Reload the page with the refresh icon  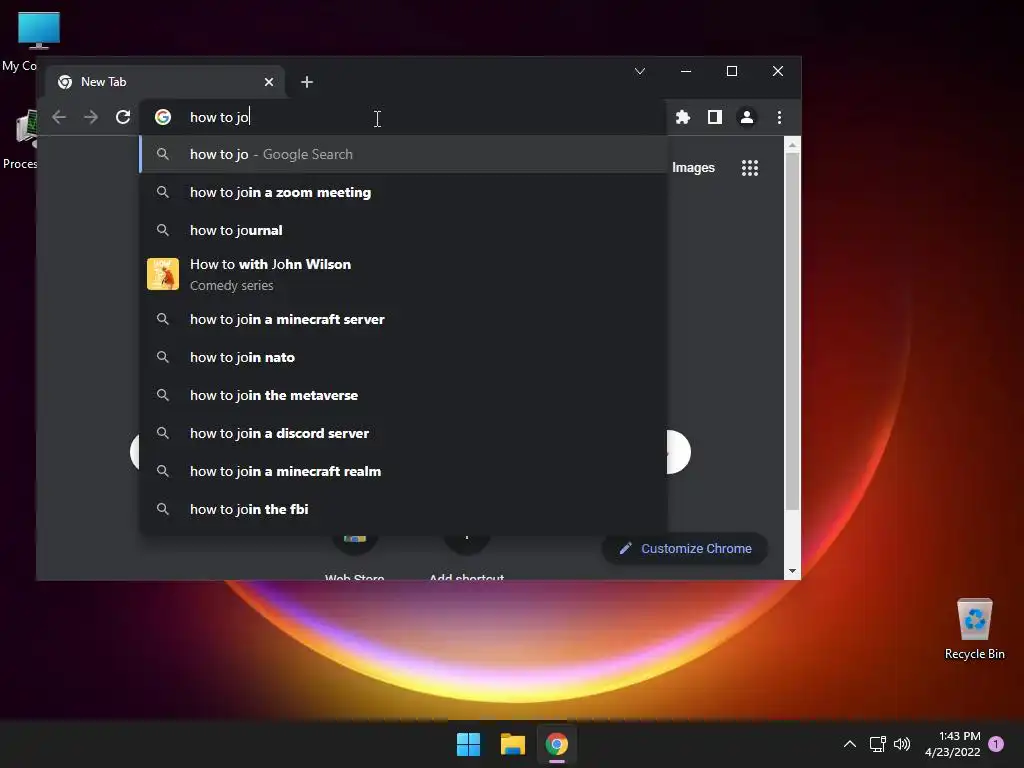tap(123, 117)
